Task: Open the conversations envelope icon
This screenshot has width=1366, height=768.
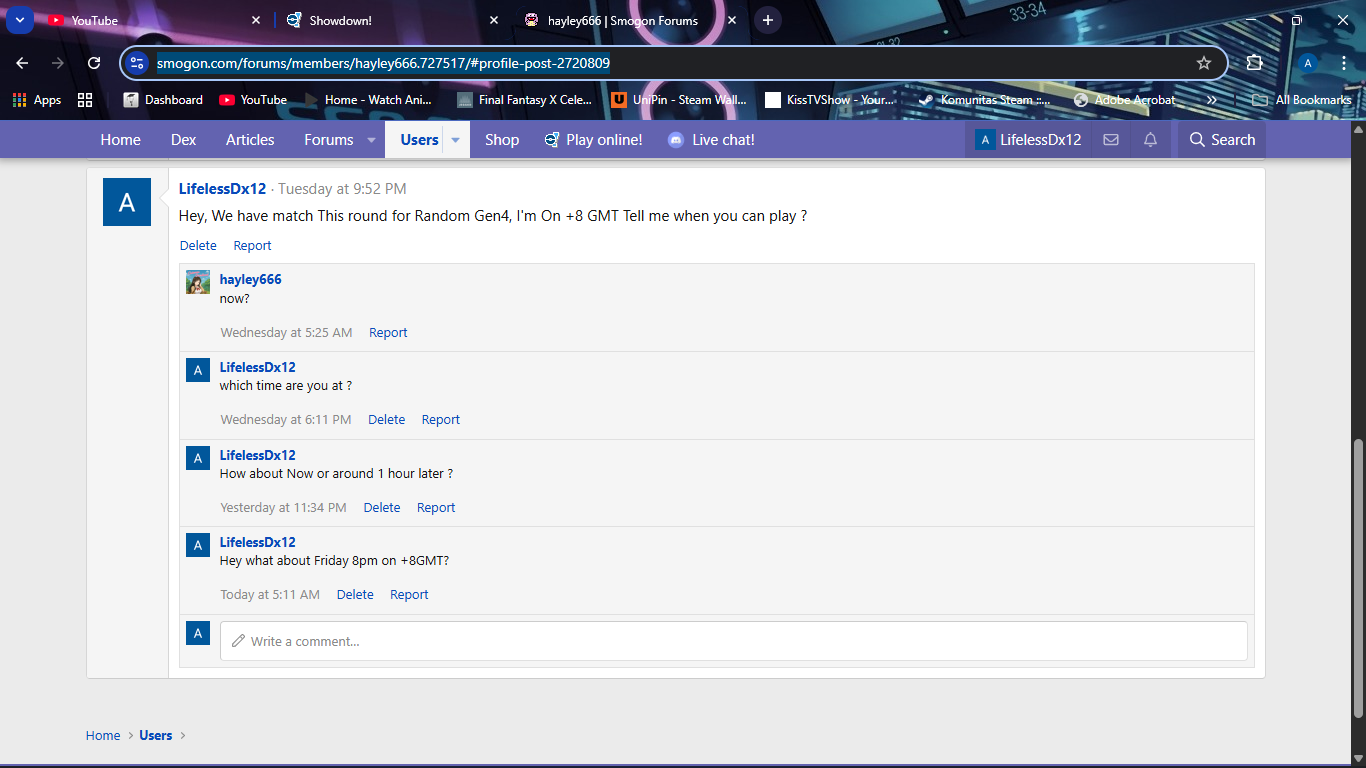Action: 1111,140
